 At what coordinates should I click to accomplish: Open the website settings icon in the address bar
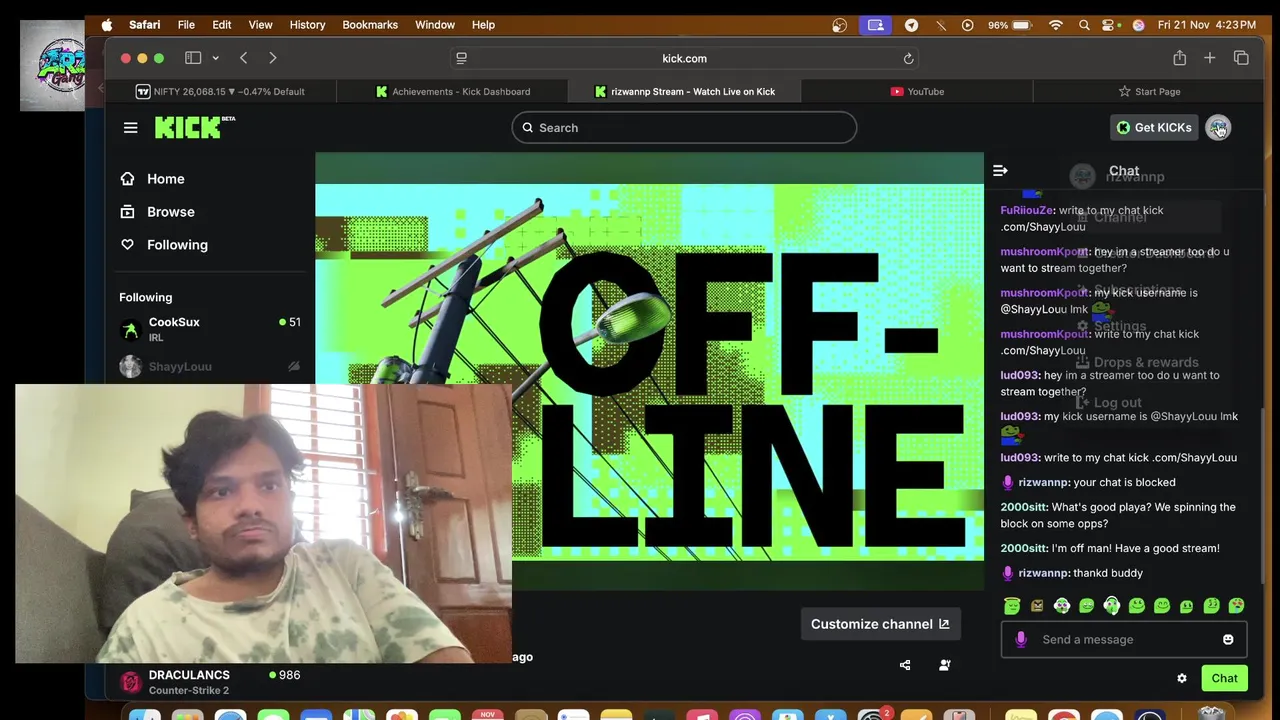[461, 58]
